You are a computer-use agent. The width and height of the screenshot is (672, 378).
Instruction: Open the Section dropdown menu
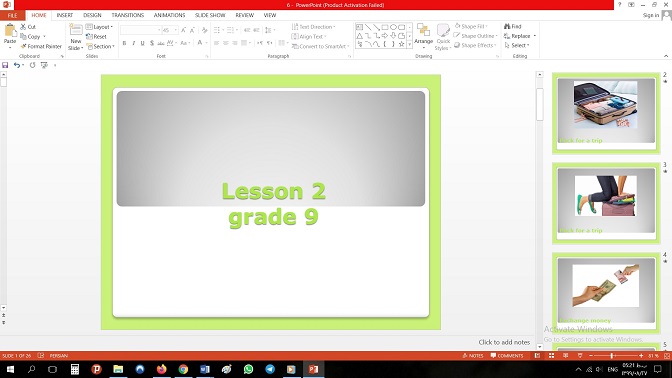pos(100,46)
